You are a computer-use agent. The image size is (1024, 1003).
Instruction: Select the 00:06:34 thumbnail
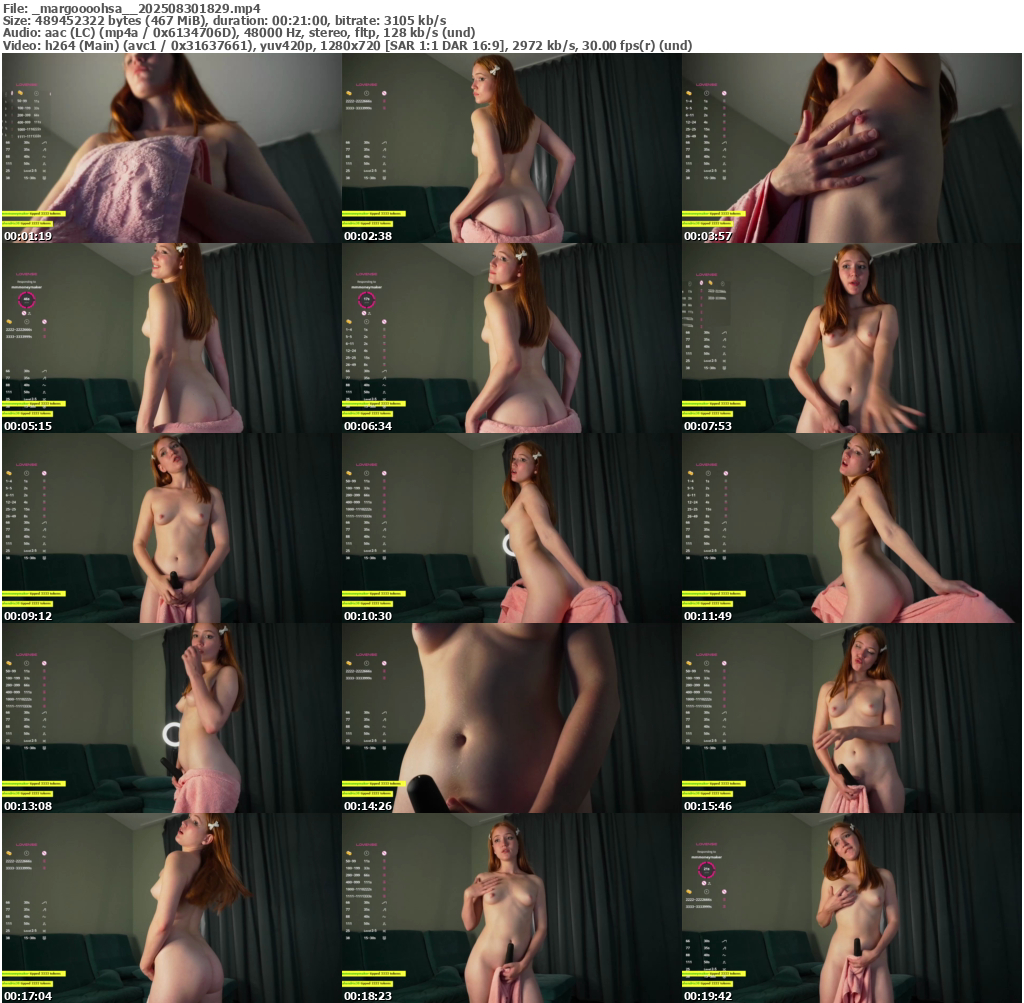click(511, 338)
